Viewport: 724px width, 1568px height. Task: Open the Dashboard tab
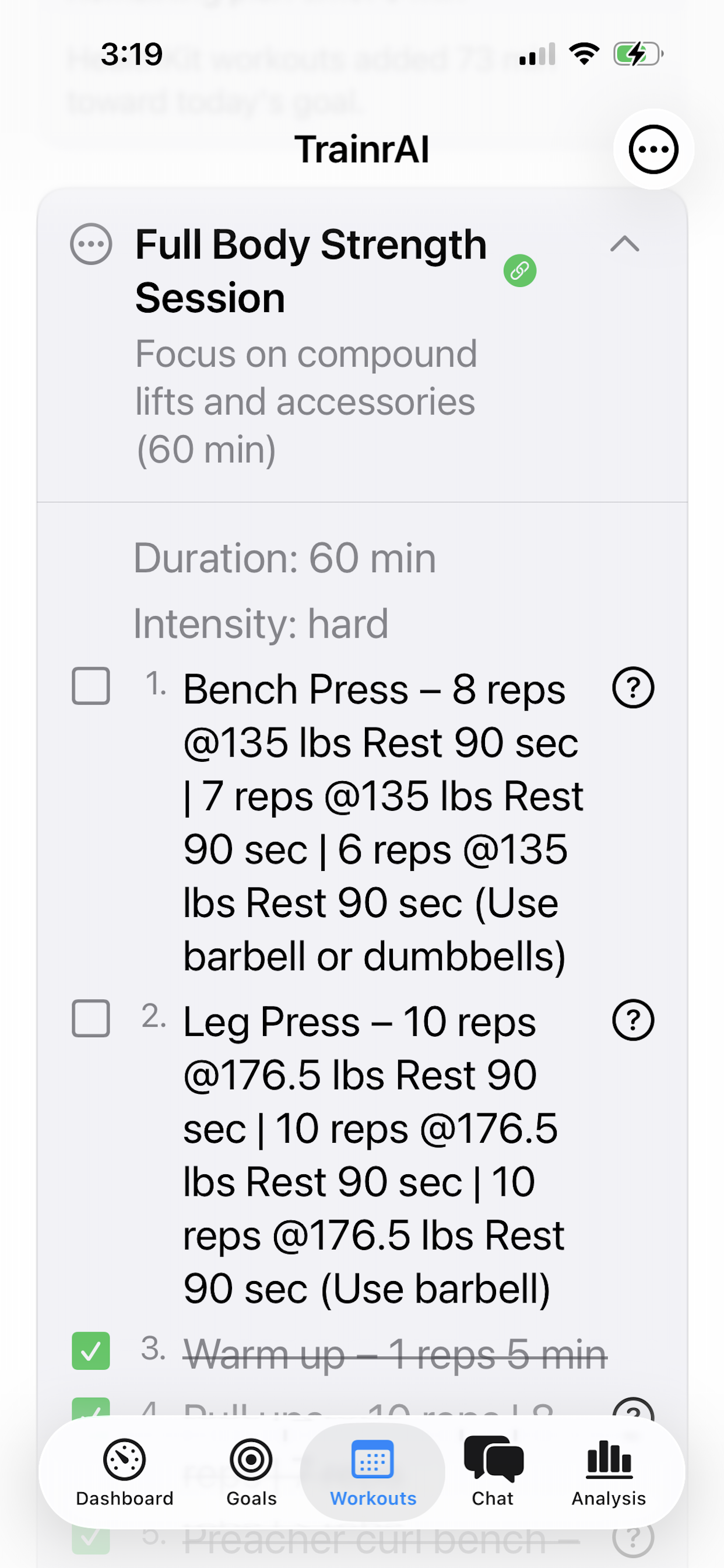(x=124, y=1472)
